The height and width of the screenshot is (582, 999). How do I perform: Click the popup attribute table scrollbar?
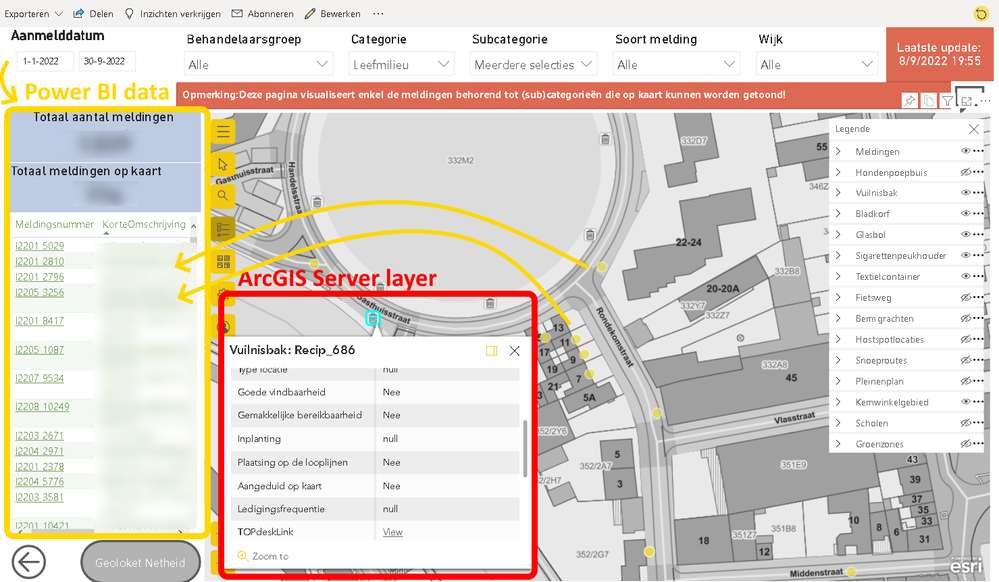pyautogui.click(x=525, y=448)
